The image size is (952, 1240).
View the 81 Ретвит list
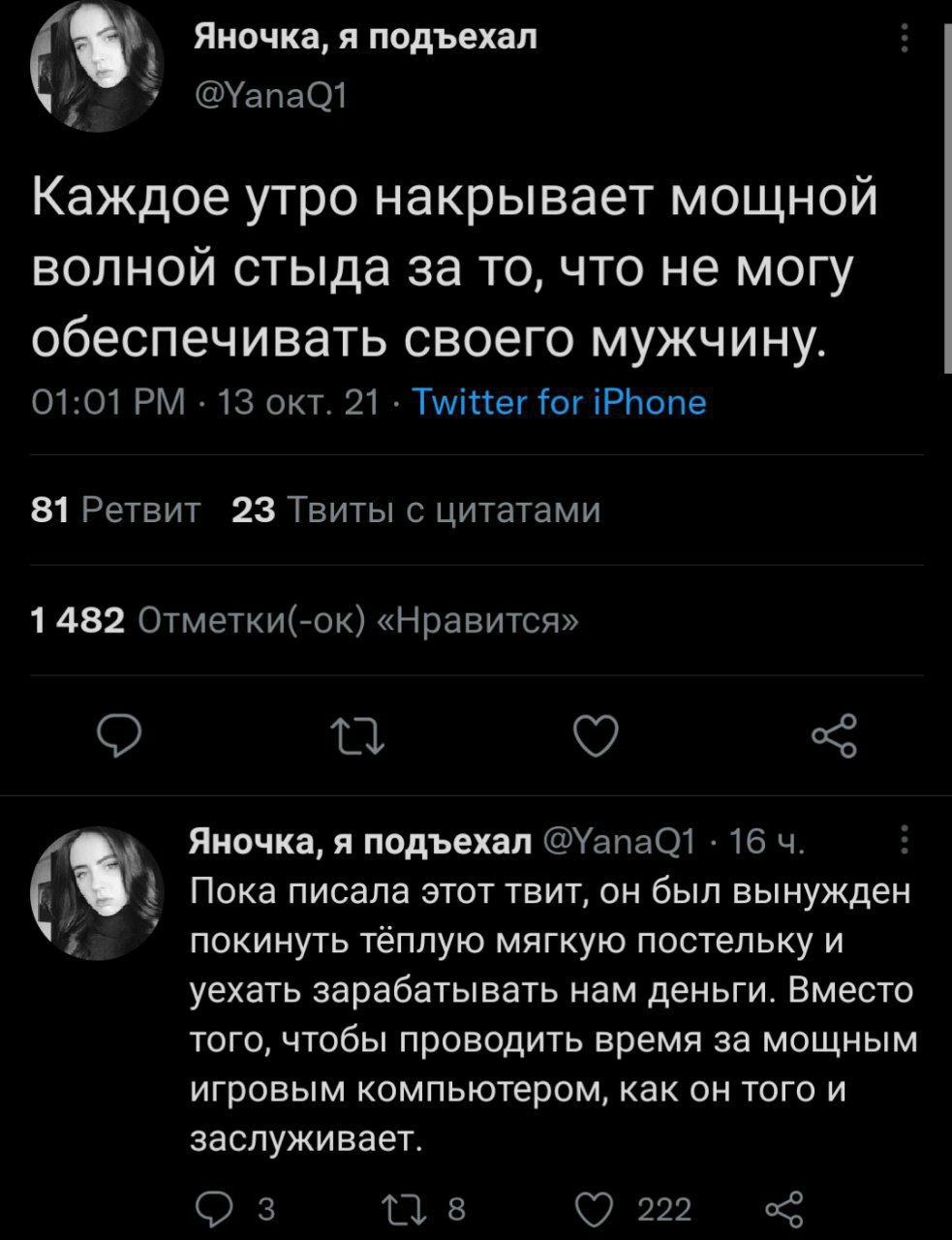[116, 510]
